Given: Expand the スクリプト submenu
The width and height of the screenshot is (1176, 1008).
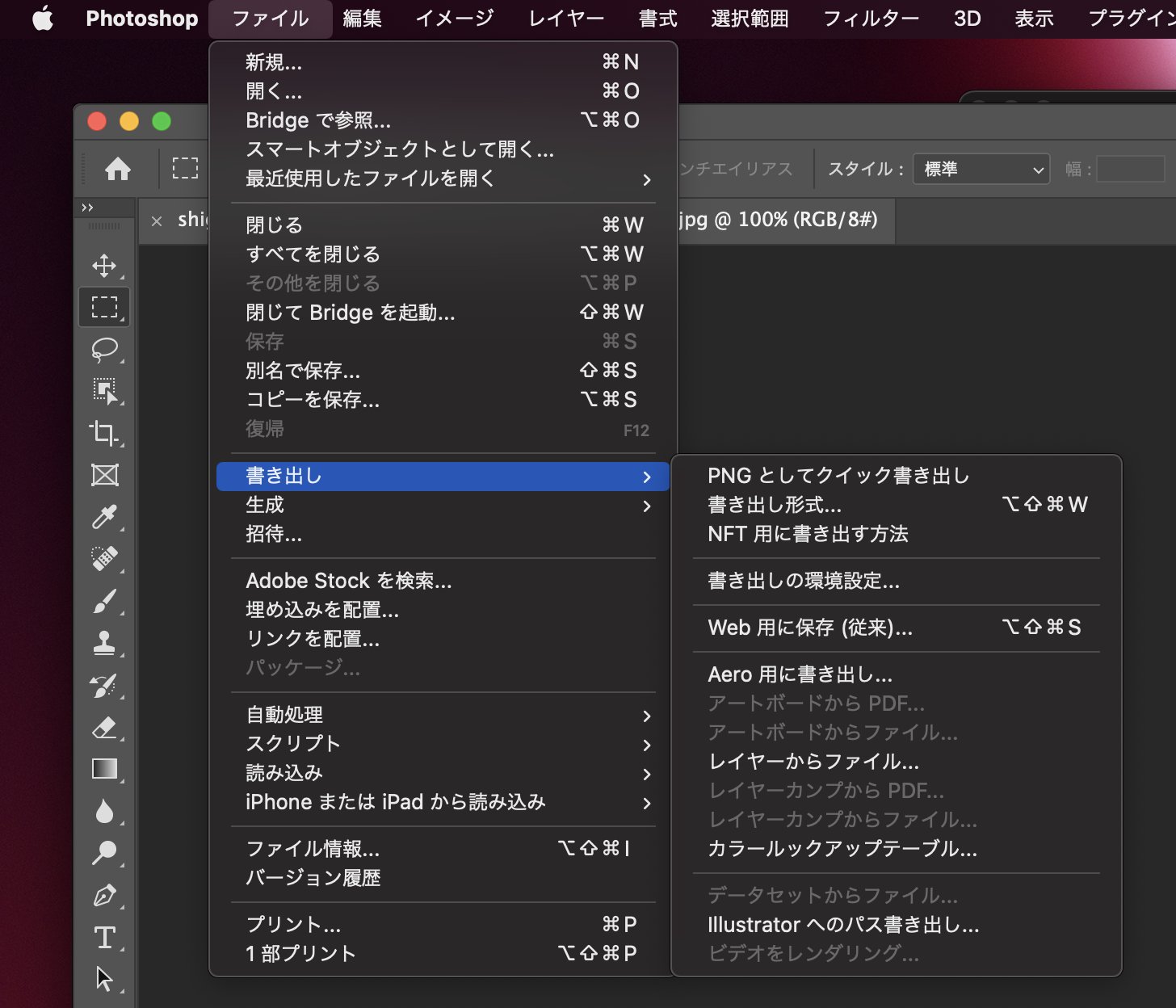Looking at the screenshot, I should (x=443, y=744).
